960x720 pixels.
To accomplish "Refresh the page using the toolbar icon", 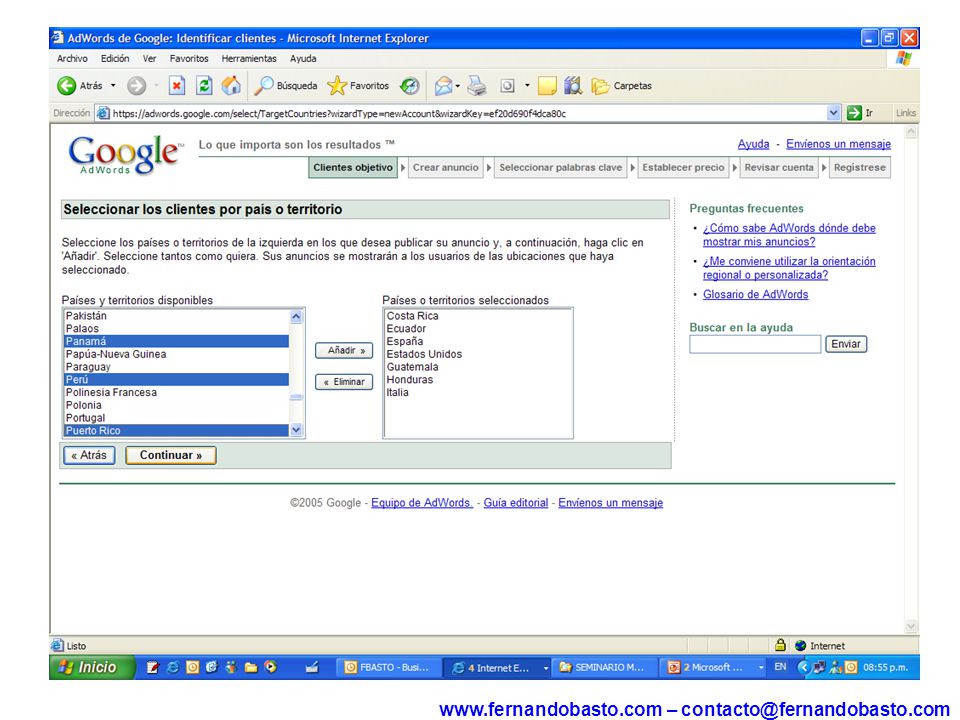I will click(x=204, y=86).
